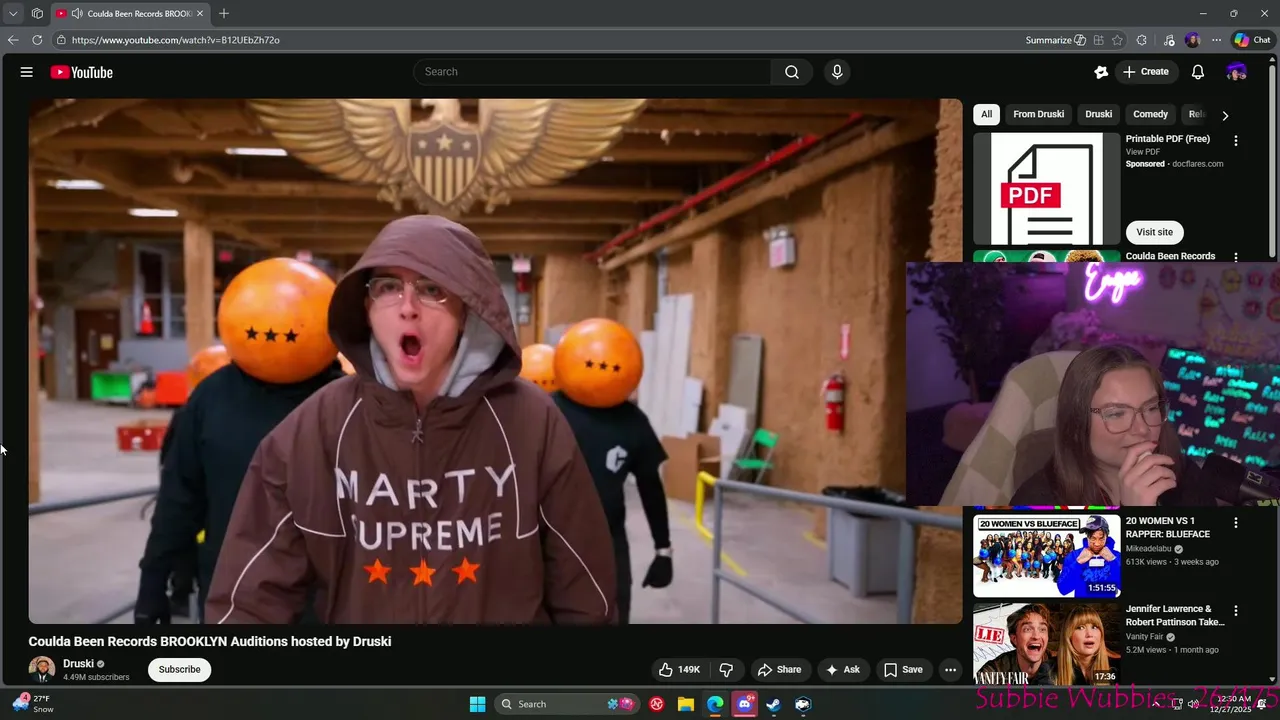Click into the YouTube search field
The width and height of the screenshot is (1280, 720).
(x=592, y=72)
